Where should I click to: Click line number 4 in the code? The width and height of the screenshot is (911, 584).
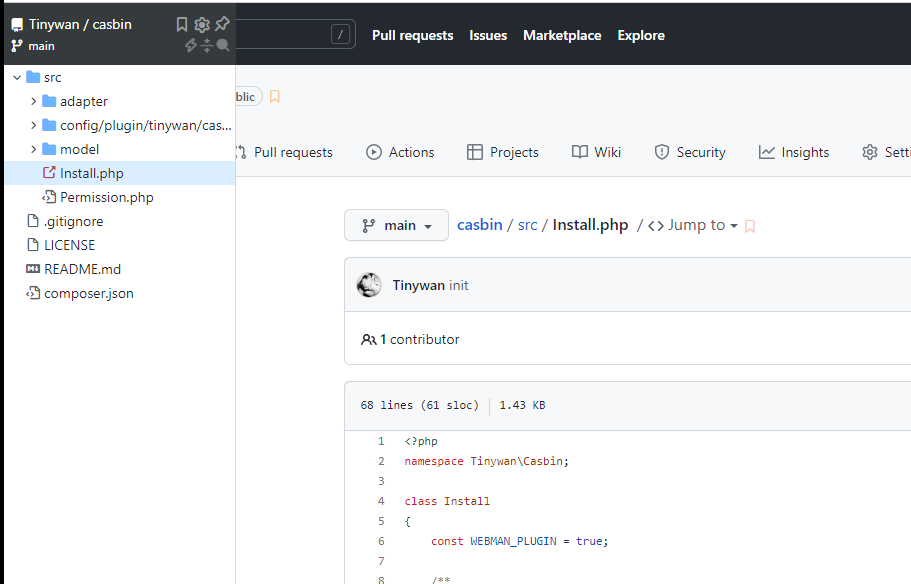click(381, 501)
